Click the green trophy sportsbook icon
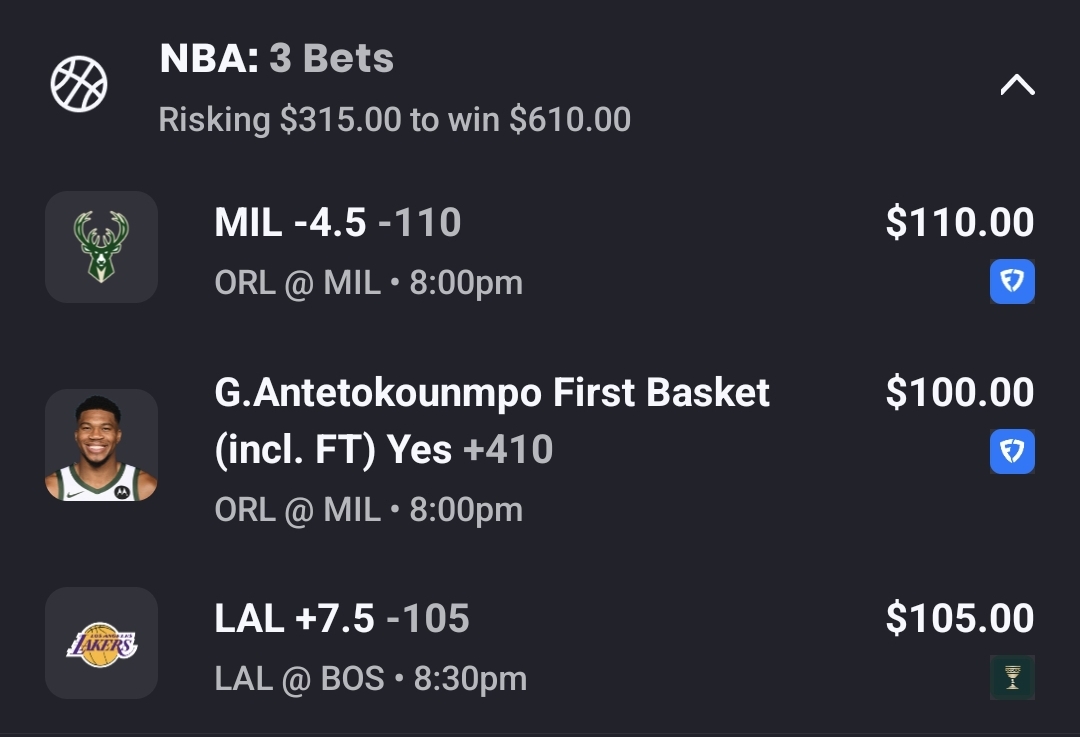 coord(1012,677)
